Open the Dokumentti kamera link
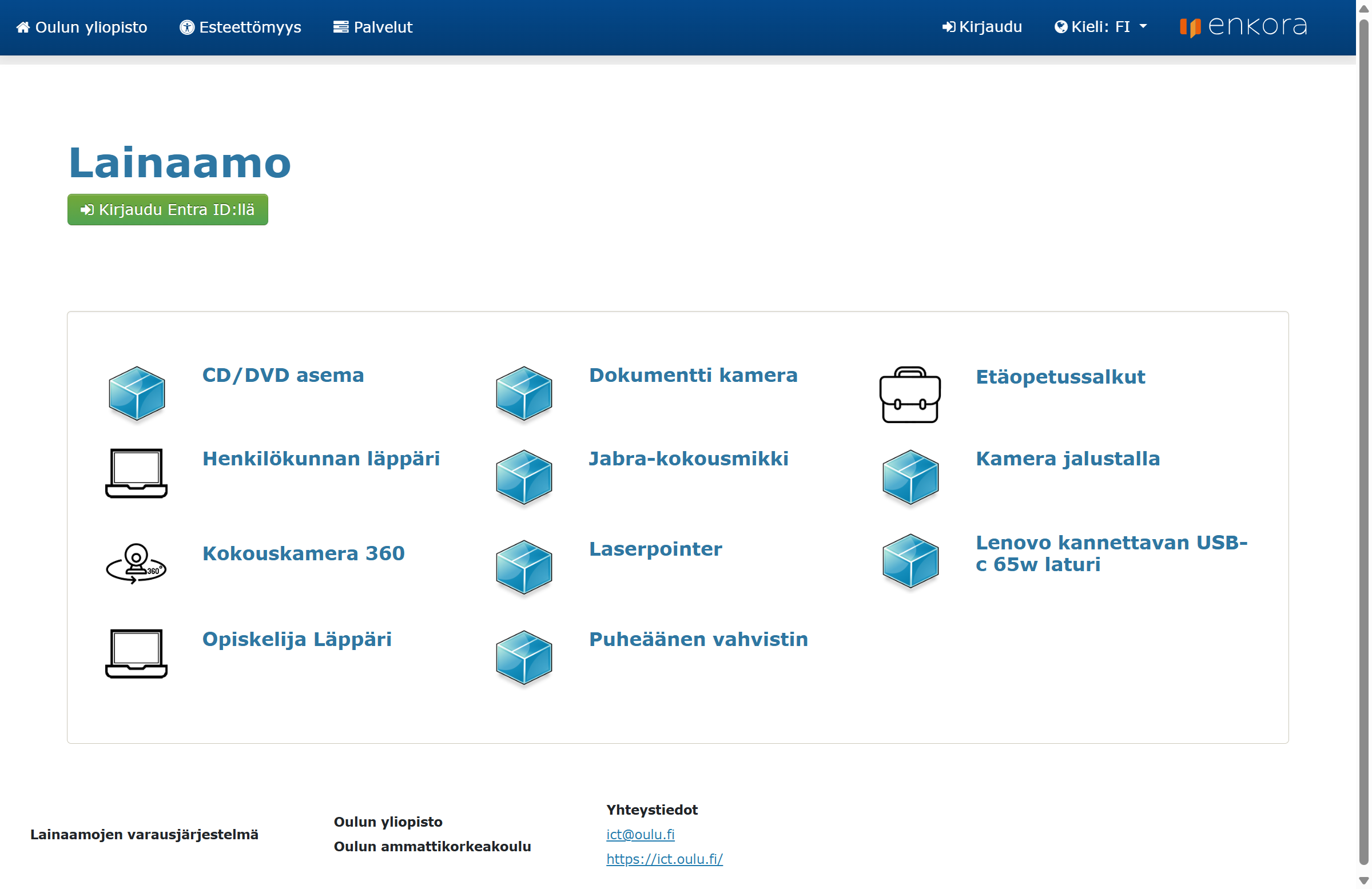The width and height of the screenshot is (1372, 889). click(693, 375)
